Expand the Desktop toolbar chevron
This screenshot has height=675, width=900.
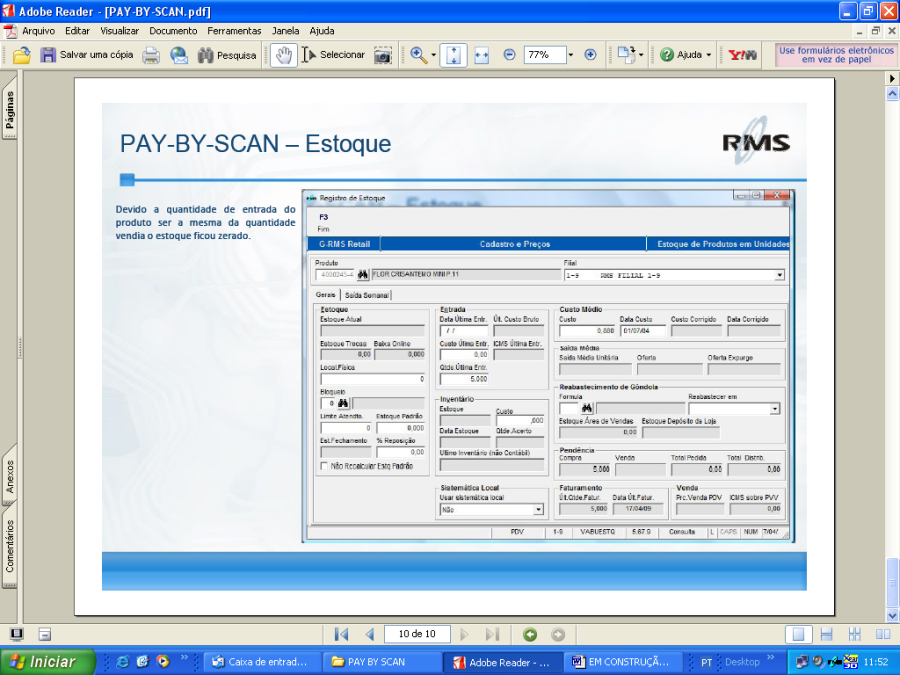pos(771,658)
